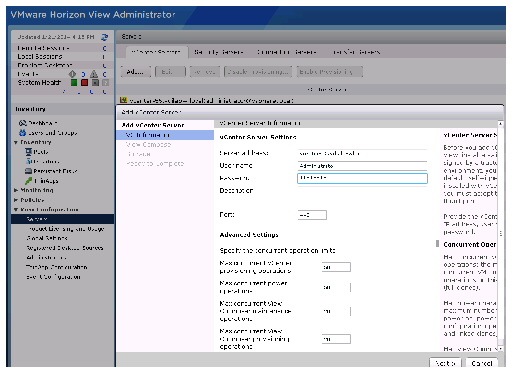Open Event Configuration
Screen dimensions: 514x374
click(x=53, y=277)
